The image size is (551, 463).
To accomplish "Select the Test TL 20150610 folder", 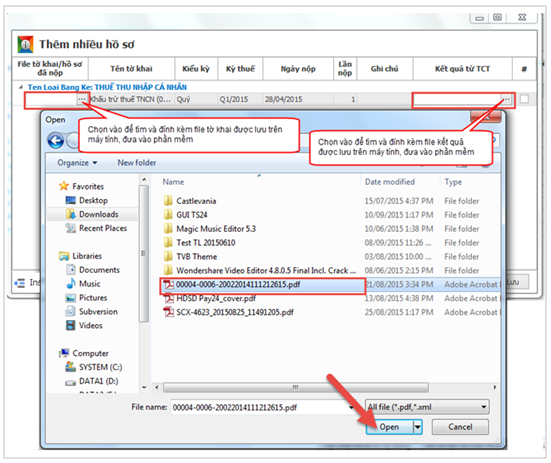I will [206, 243].
